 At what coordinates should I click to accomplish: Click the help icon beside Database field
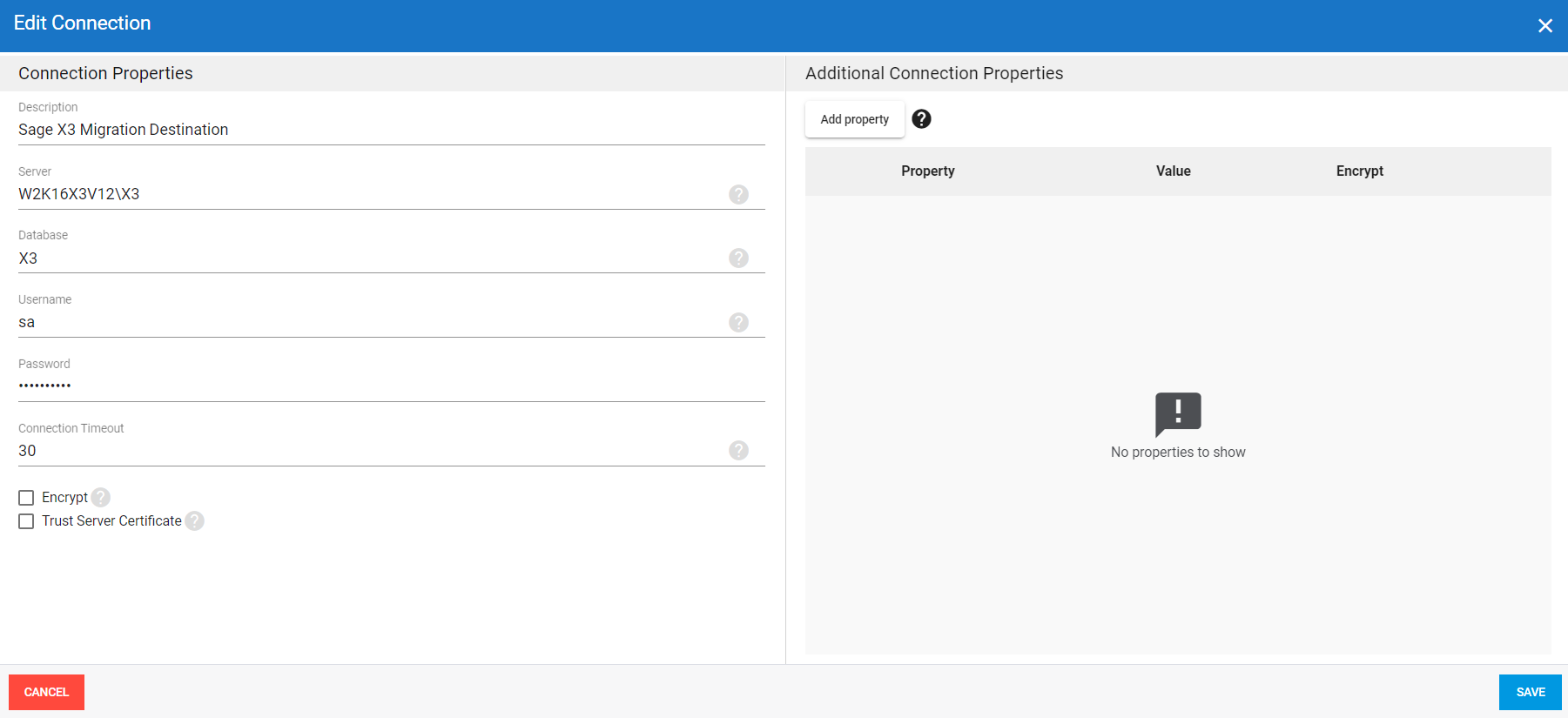click(738, 258)
